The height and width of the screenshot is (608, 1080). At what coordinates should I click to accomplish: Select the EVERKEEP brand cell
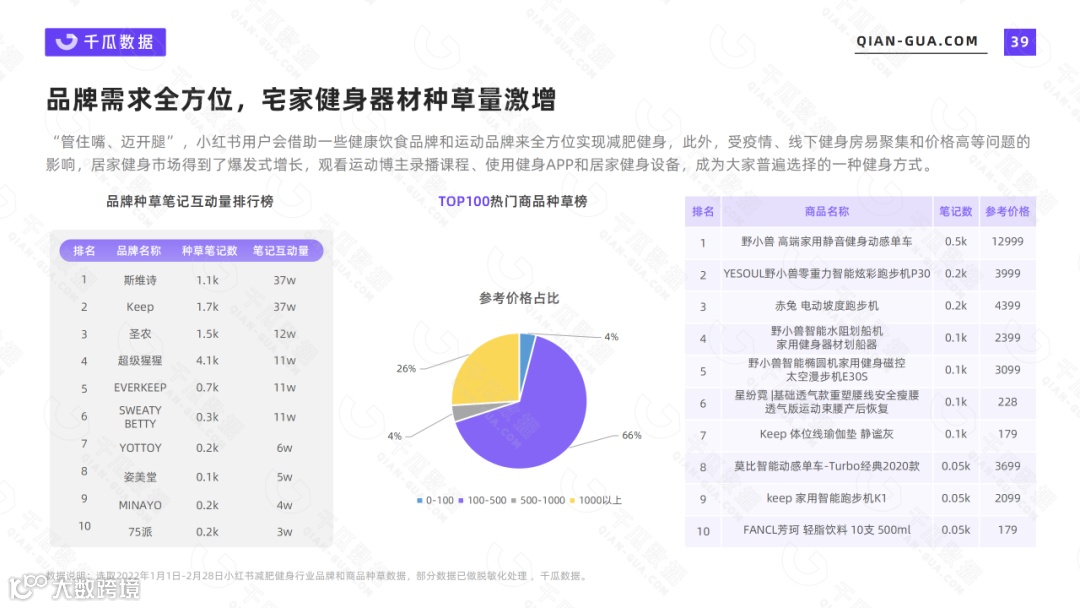point(140,388)
